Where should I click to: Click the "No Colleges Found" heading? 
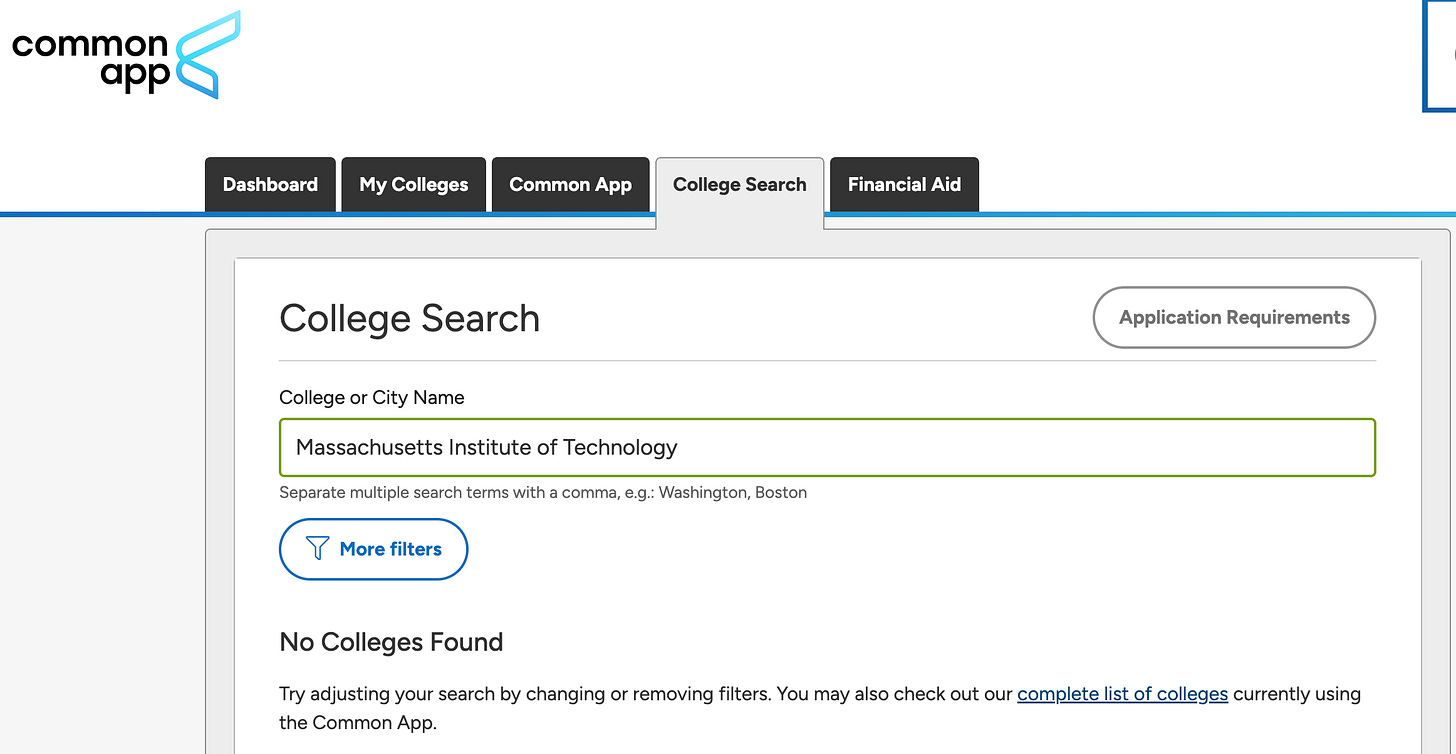[x=391, y=642]
